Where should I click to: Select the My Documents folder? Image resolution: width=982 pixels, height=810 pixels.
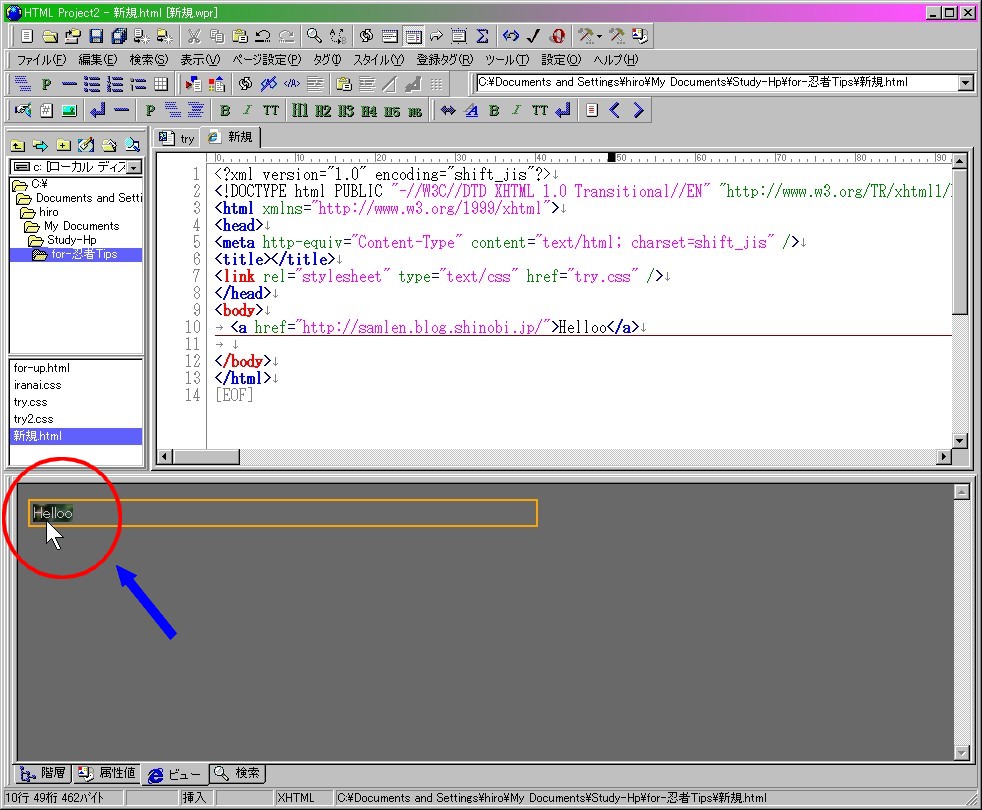point(80,226)
